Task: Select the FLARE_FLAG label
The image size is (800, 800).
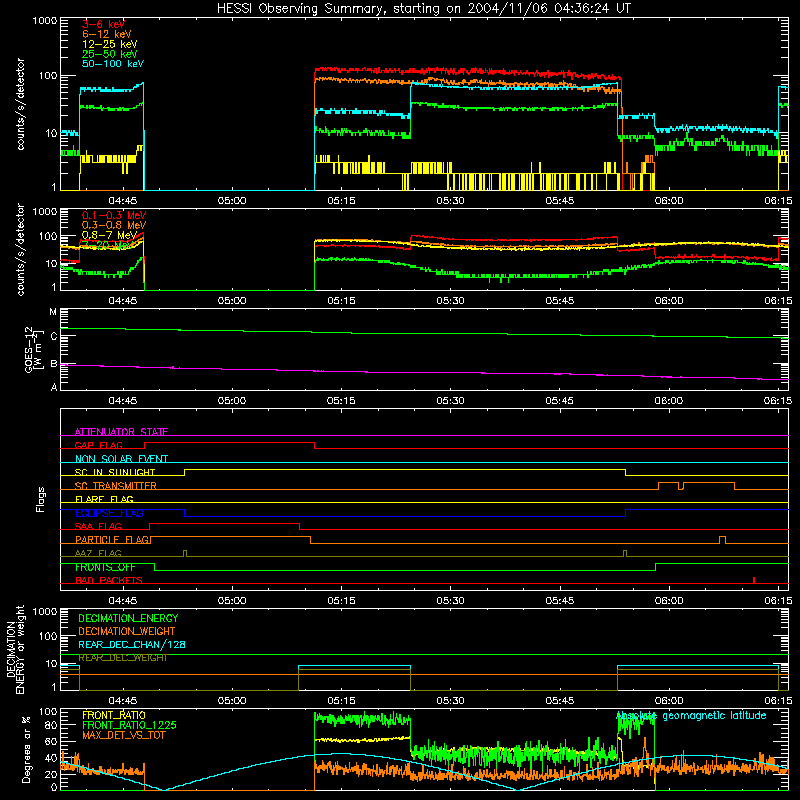Action: 104,499
